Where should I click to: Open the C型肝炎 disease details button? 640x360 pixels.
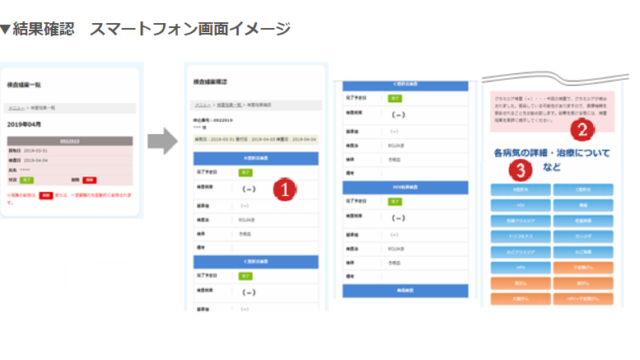click(583, 190)
